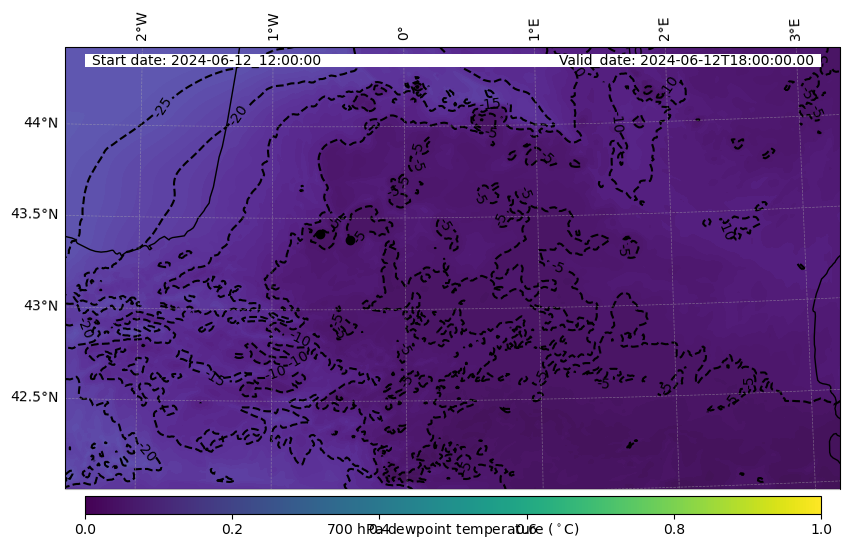The width and height of the screenshot is (850, 557).
Task: Select the 3°E longitude tick label
Action: point(794,30)
